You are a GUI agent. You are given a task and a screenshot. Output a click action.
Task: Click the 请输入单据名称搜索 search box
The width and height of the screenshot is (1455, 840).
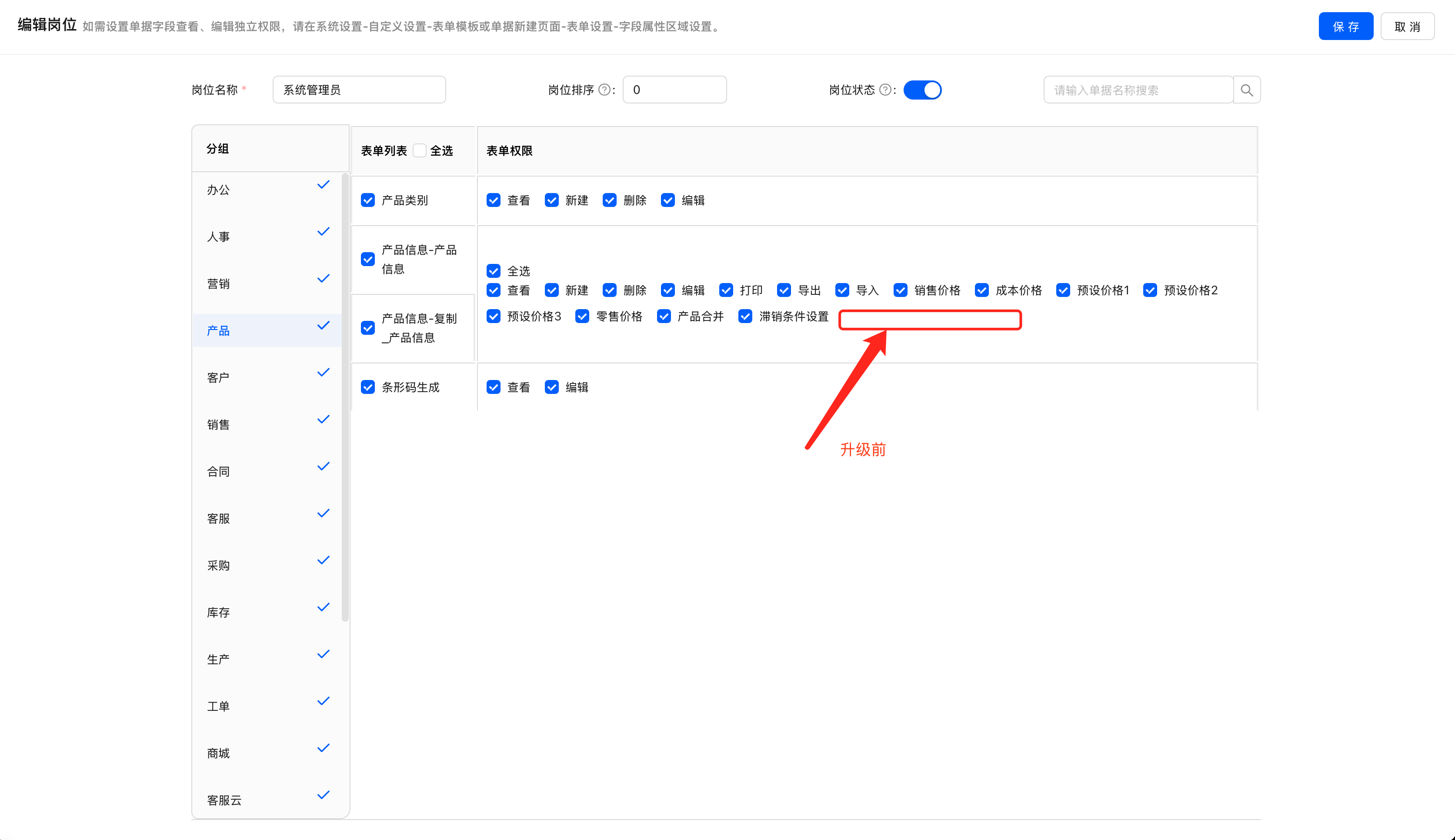pyautogui.click(x=1138, y=90)
